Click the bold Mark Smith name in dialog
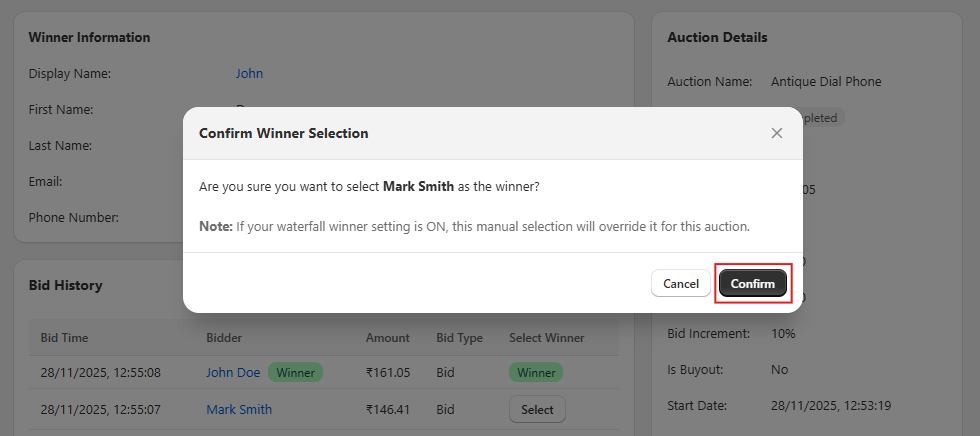This screenshot has height=436, width=980. point(419,187)
